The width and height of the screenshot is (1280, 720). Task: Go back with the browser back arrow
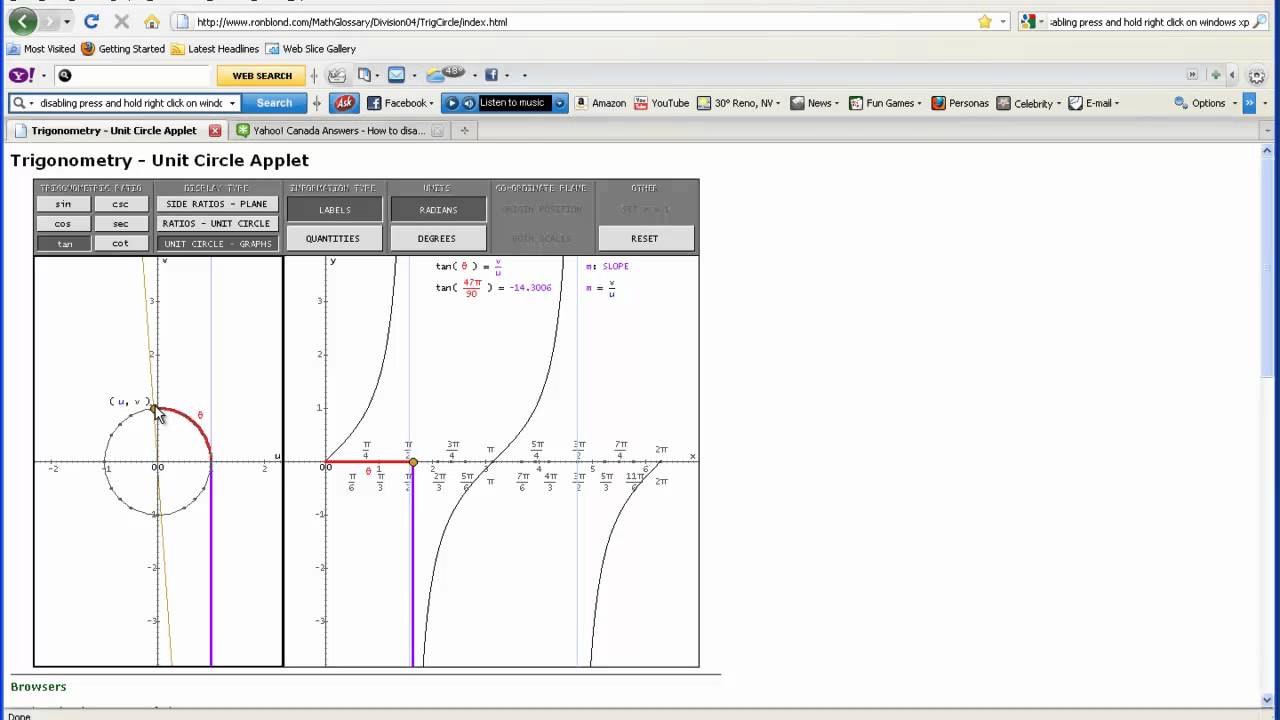point(23,21)
